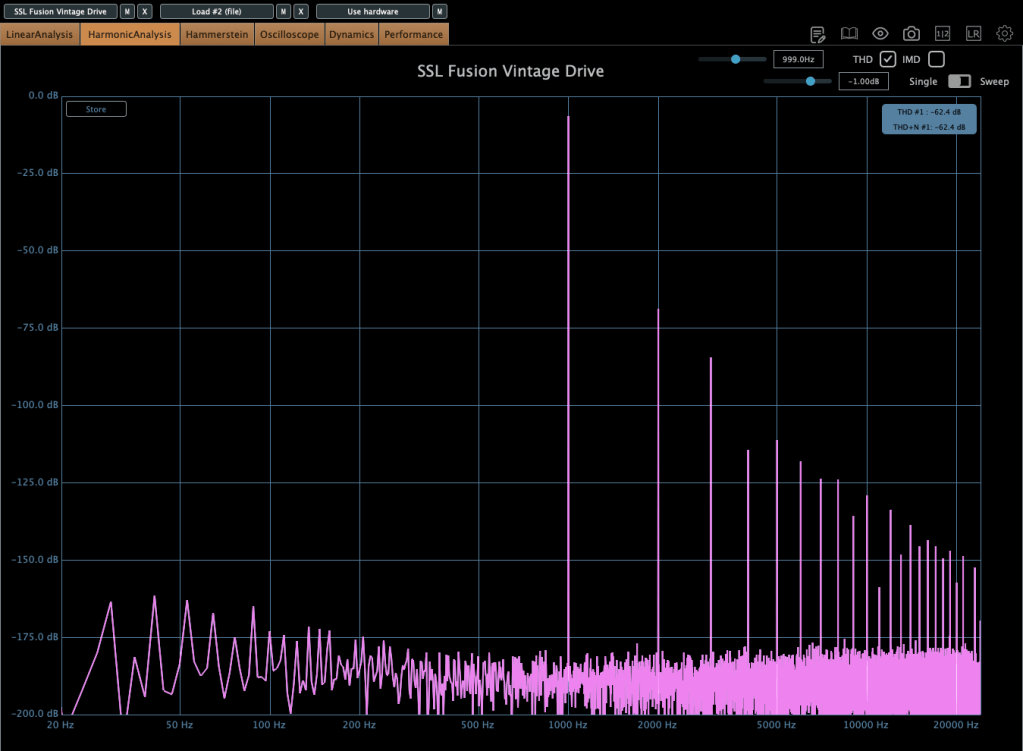The height and width of the screenshot is (751, 1023).
Task: Open the notes editor icon
Action: (x=818, y=34)
